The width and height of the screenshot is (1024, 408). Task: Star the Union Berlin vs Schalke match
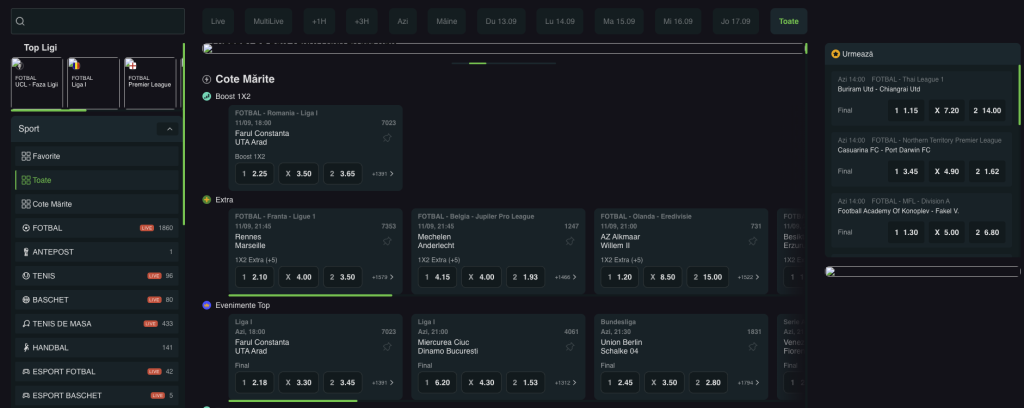pyautogui.click(x=753, y=347)
